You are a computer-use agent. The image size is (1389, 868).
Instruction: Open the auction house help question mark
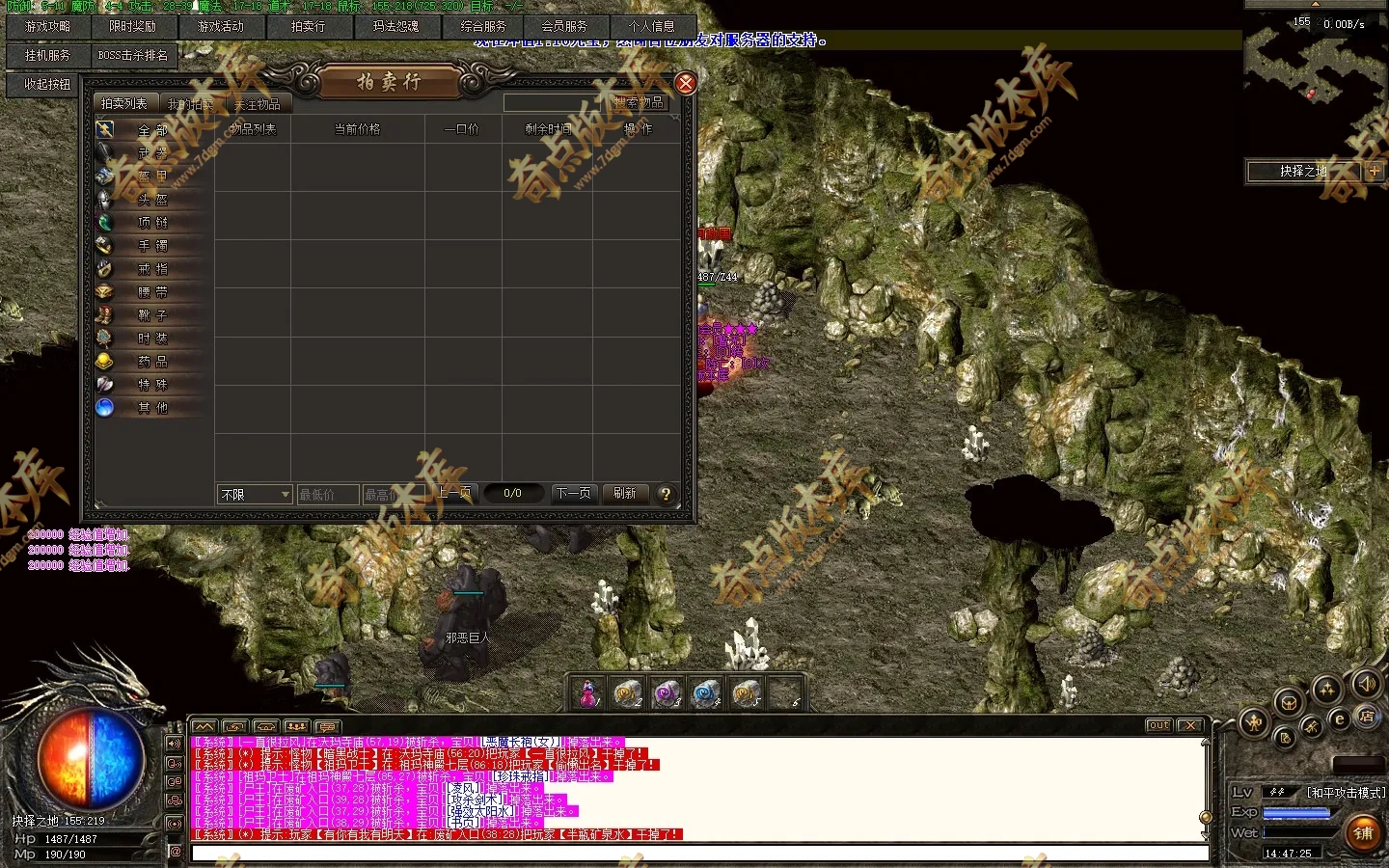tap(666, 494)
